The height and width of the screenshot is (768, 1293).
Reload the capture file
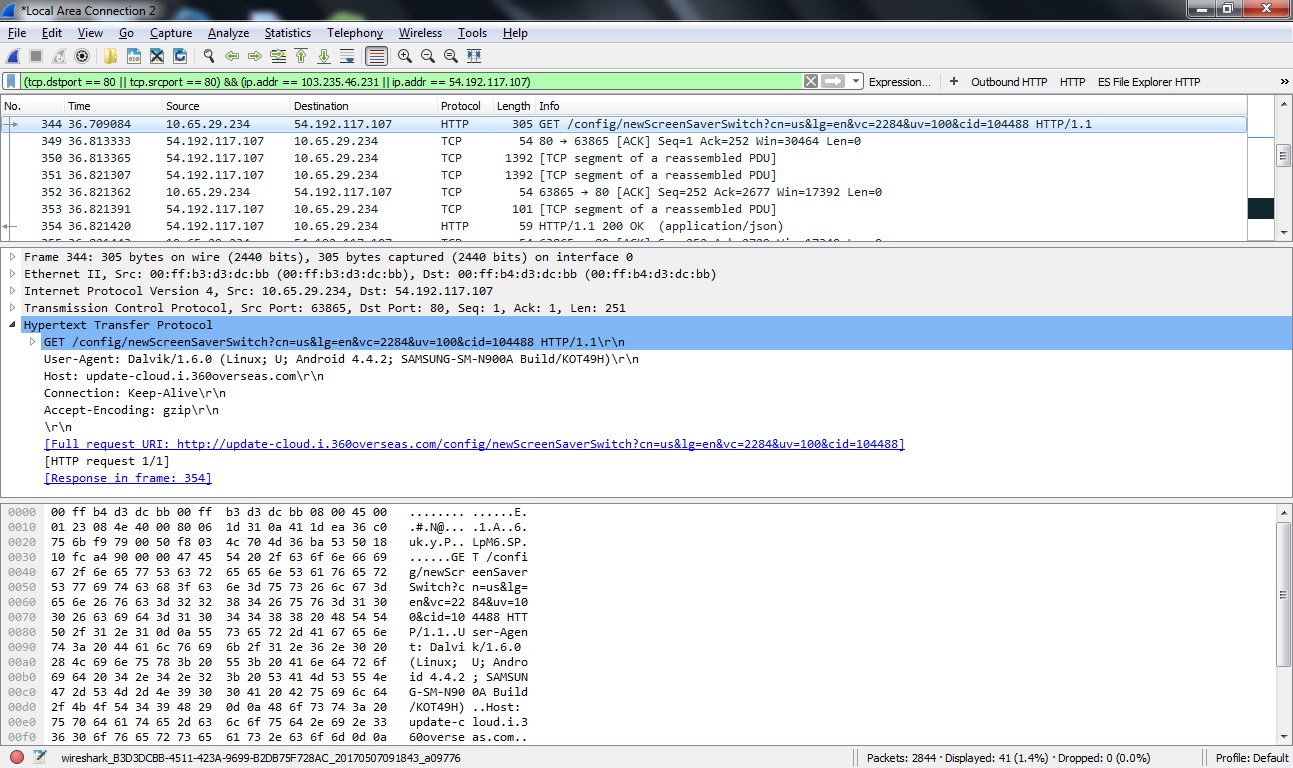180,56
